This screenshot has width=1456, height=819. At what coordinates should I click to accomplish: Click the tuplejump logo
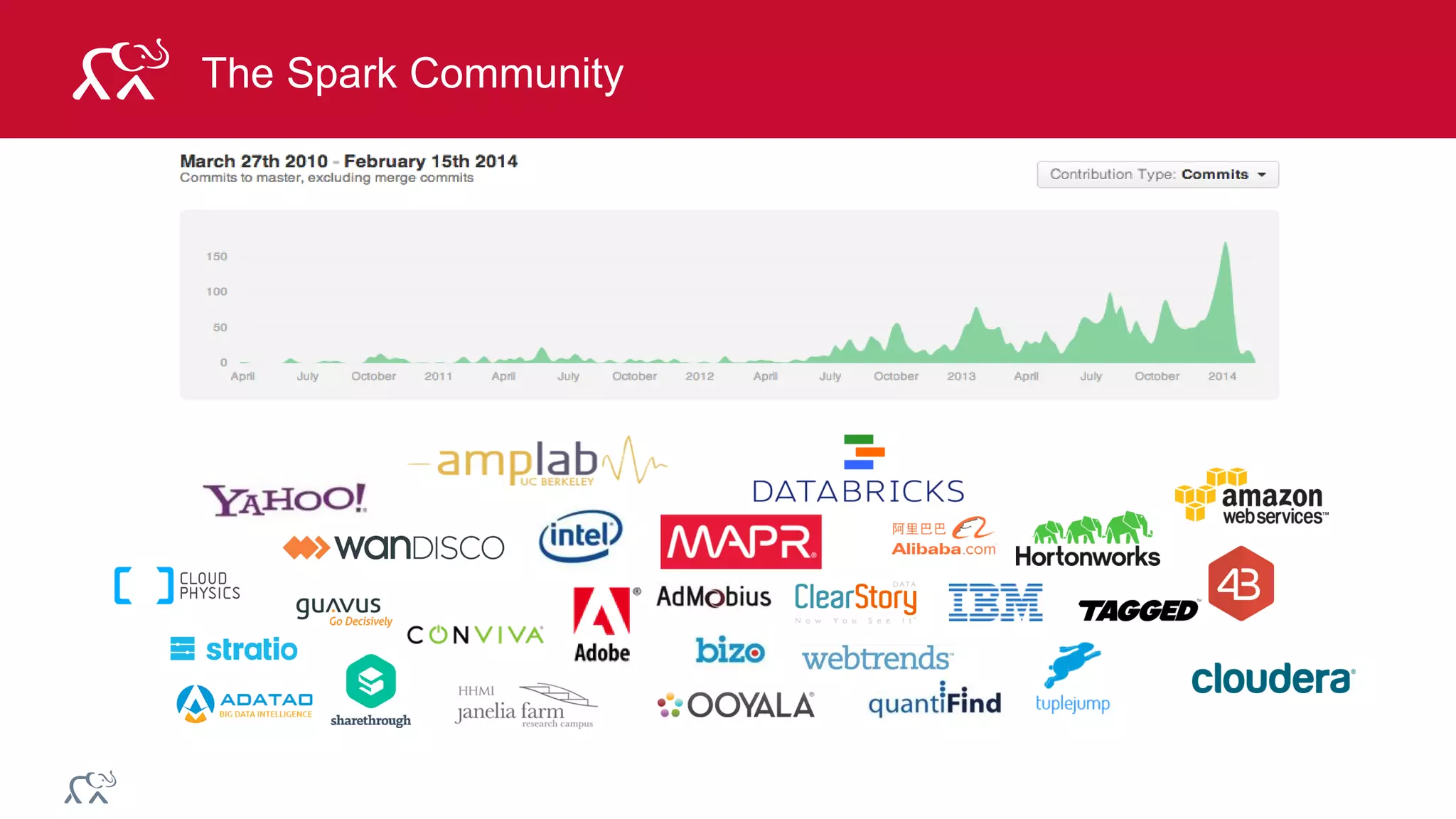[x=1073, y=678]
